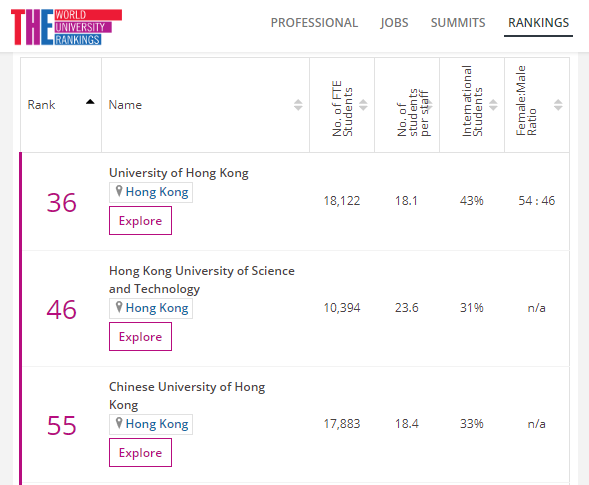Open the JOBS menu item
The image size is (589, 485).
coord(394,23)
